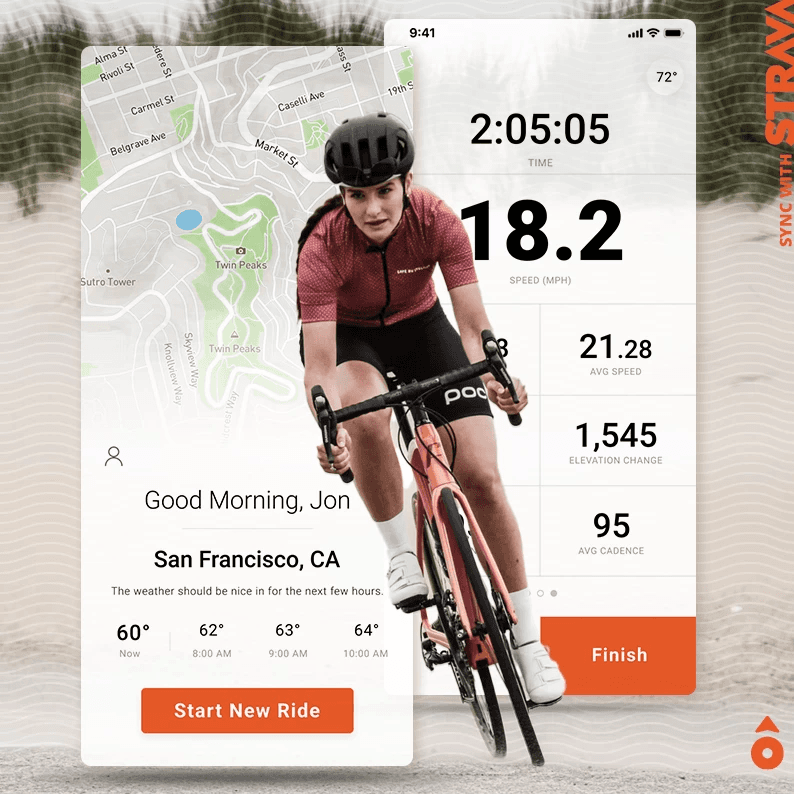Tap the Twin Peaks summit triangle marker
Image resolution: width=794 pixels, height=794 pixels.
pyautogui.click(x=234, y=334)
